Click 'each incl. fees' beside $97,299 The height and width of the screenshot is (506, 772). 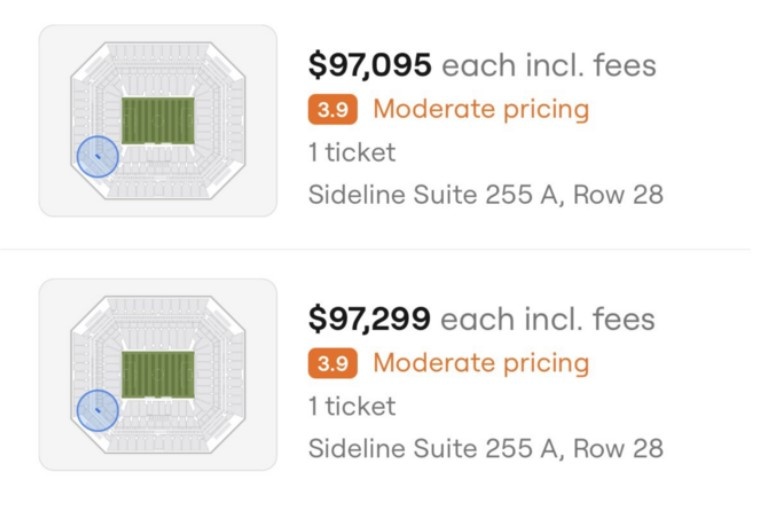click(x=549, y=320)
